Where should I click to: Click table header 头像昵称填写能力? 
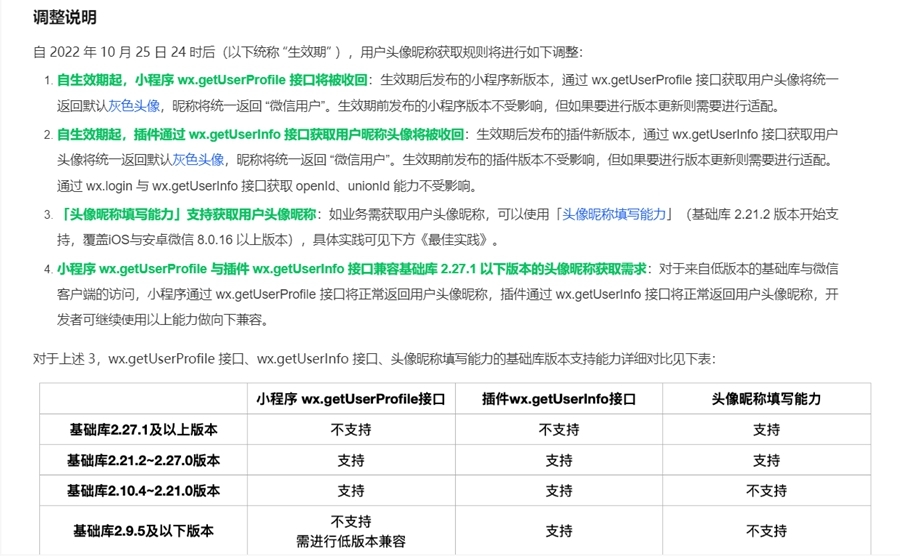click(x=766, y=399)
